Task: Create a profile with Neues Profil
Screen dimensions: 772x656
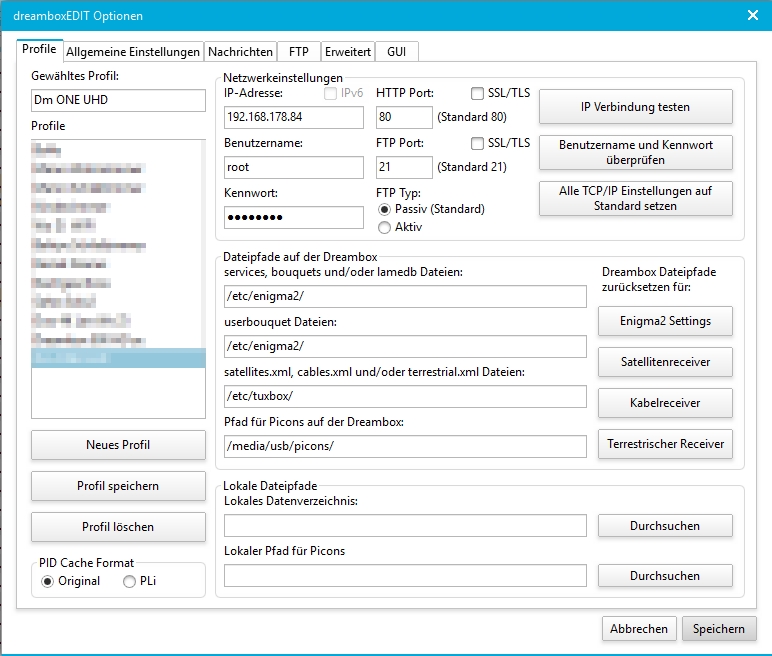Action: point(118,444)
